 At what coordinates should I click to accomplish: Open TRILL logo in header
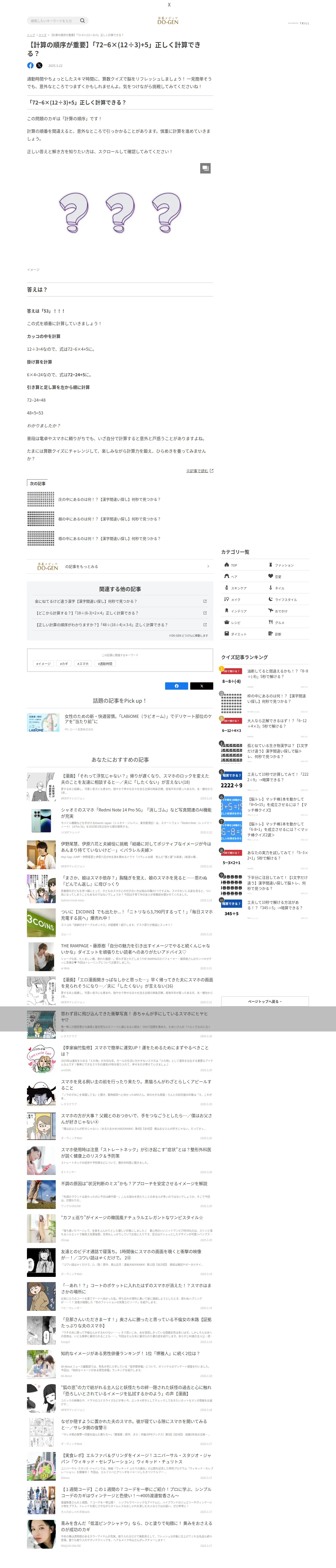point(304,23)
